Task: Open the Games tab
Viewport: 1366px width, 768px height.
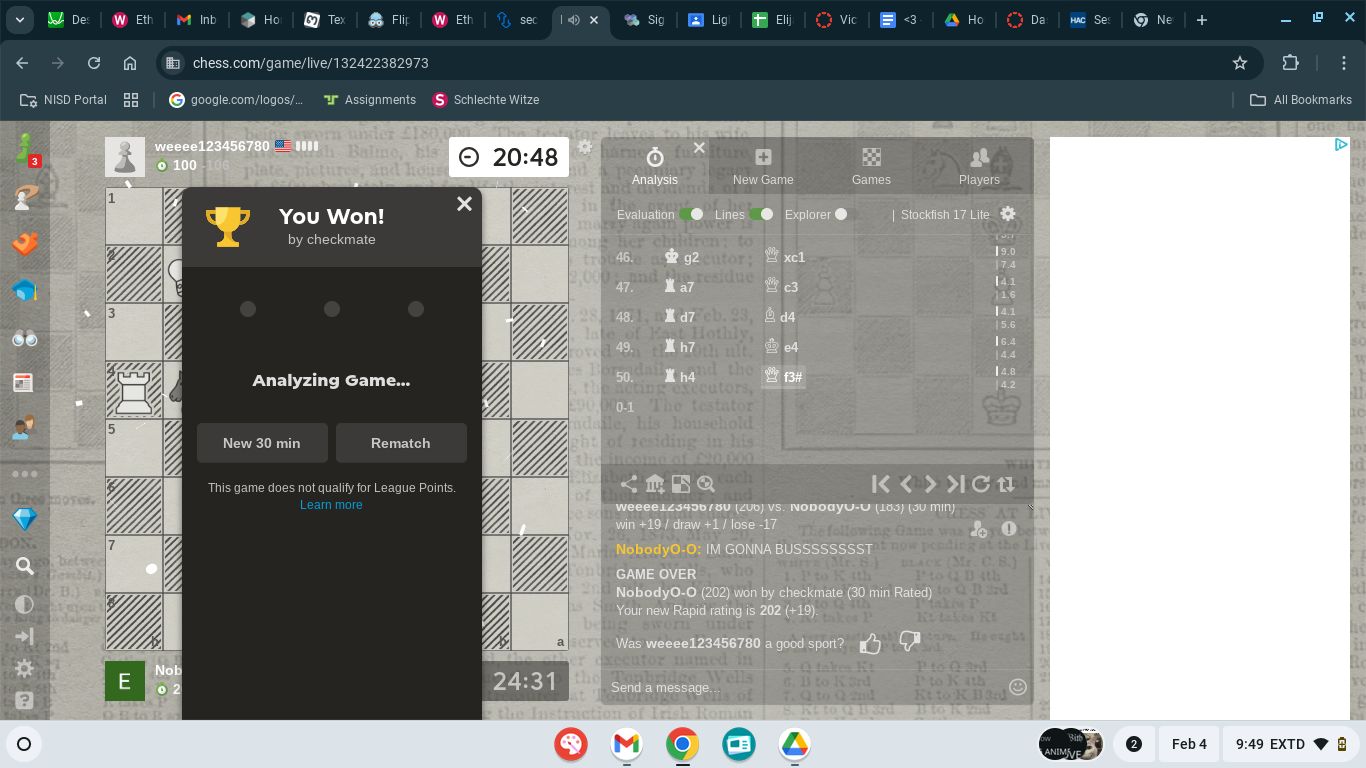Action: pos(871,166)
